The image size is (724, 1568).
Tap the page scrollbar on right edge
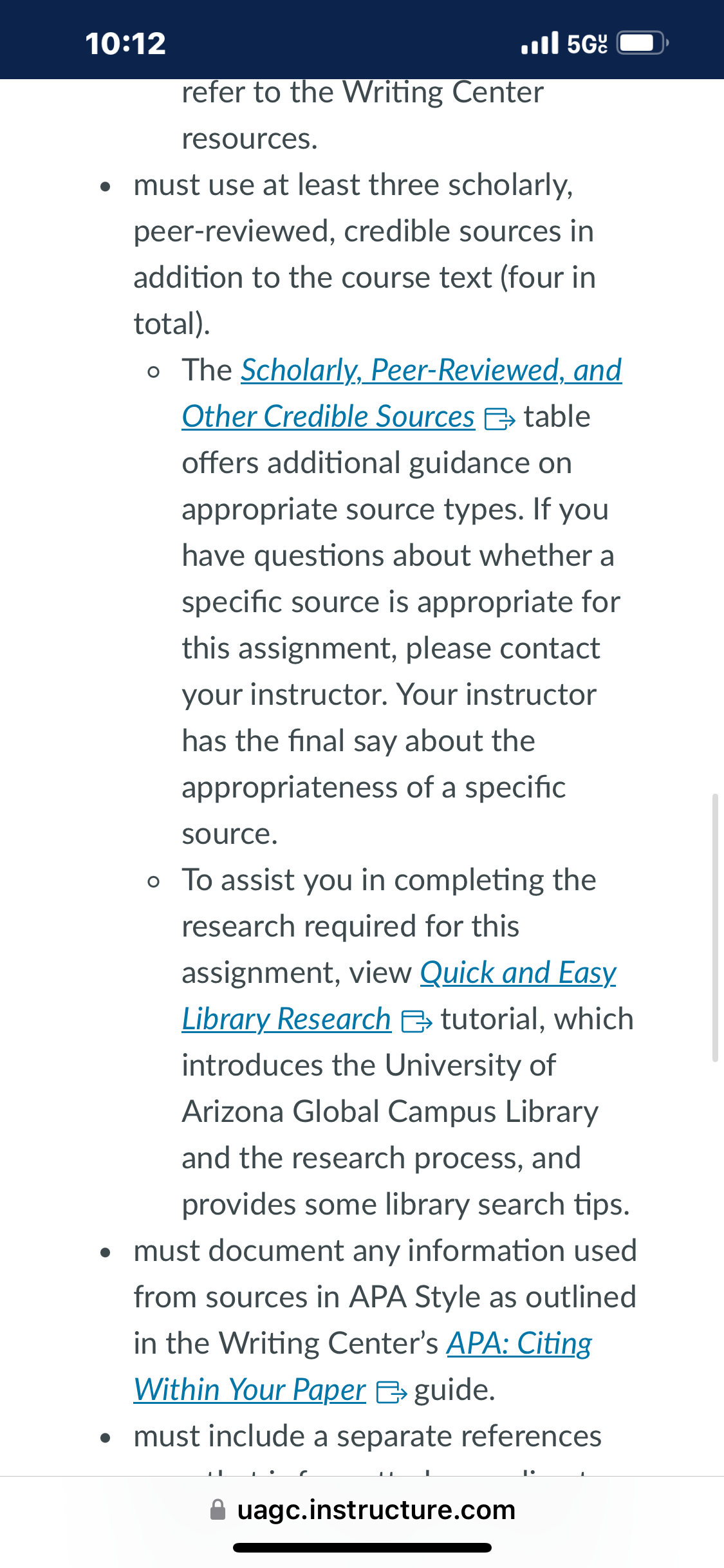click(x=715, y=927)
